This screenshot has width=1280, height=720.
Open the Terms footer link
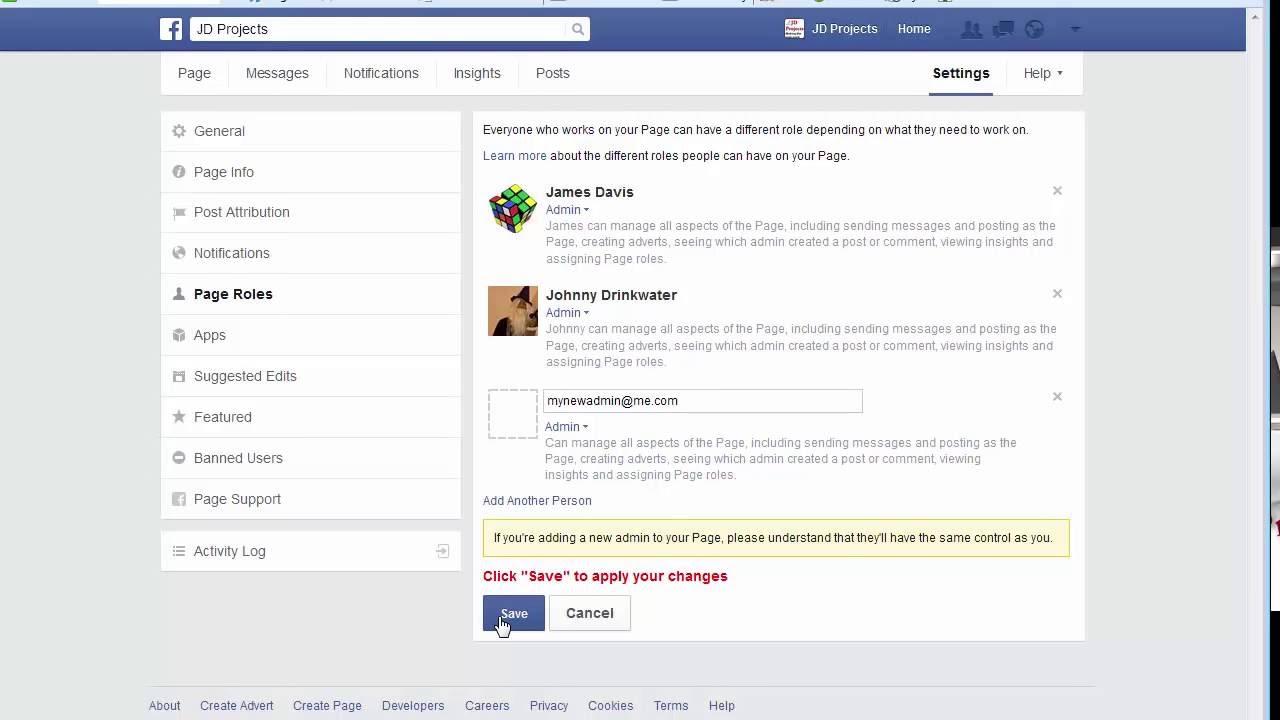coord(671,706)
